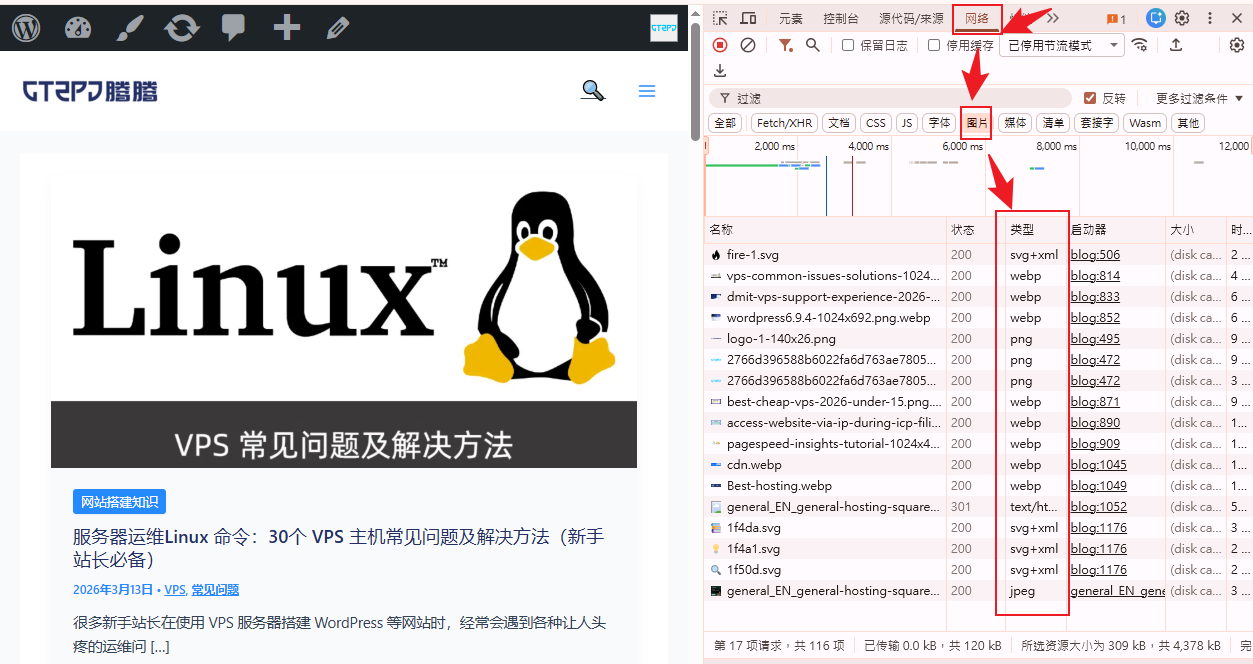Select the Fetch/XHR filter tab
The width and height of the screenshot is (1253, 664).
point(784,123)
